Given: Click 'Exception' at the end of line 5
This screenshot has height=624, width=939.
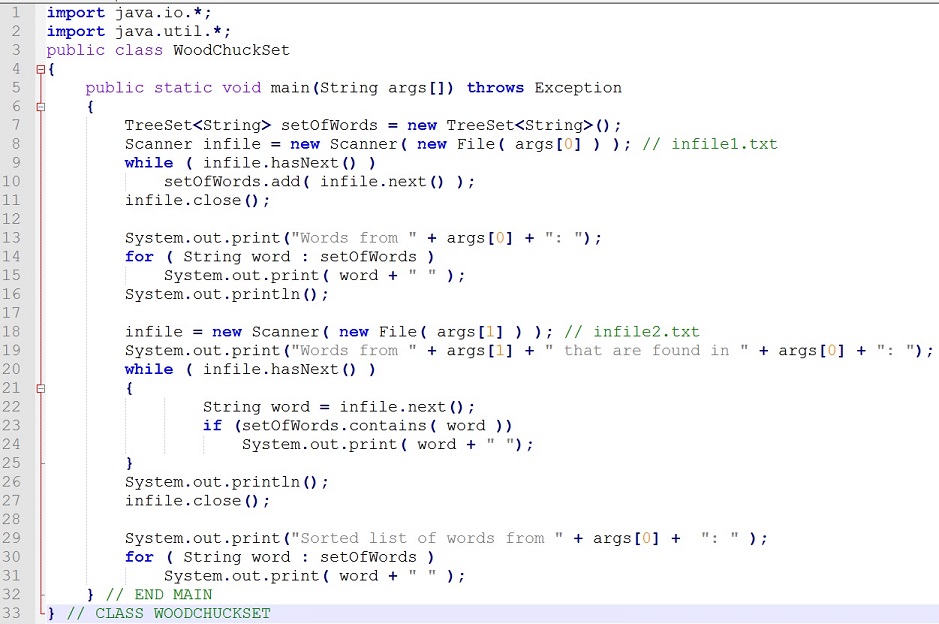Looking at the screenshot, I should [x=578, y=87].
